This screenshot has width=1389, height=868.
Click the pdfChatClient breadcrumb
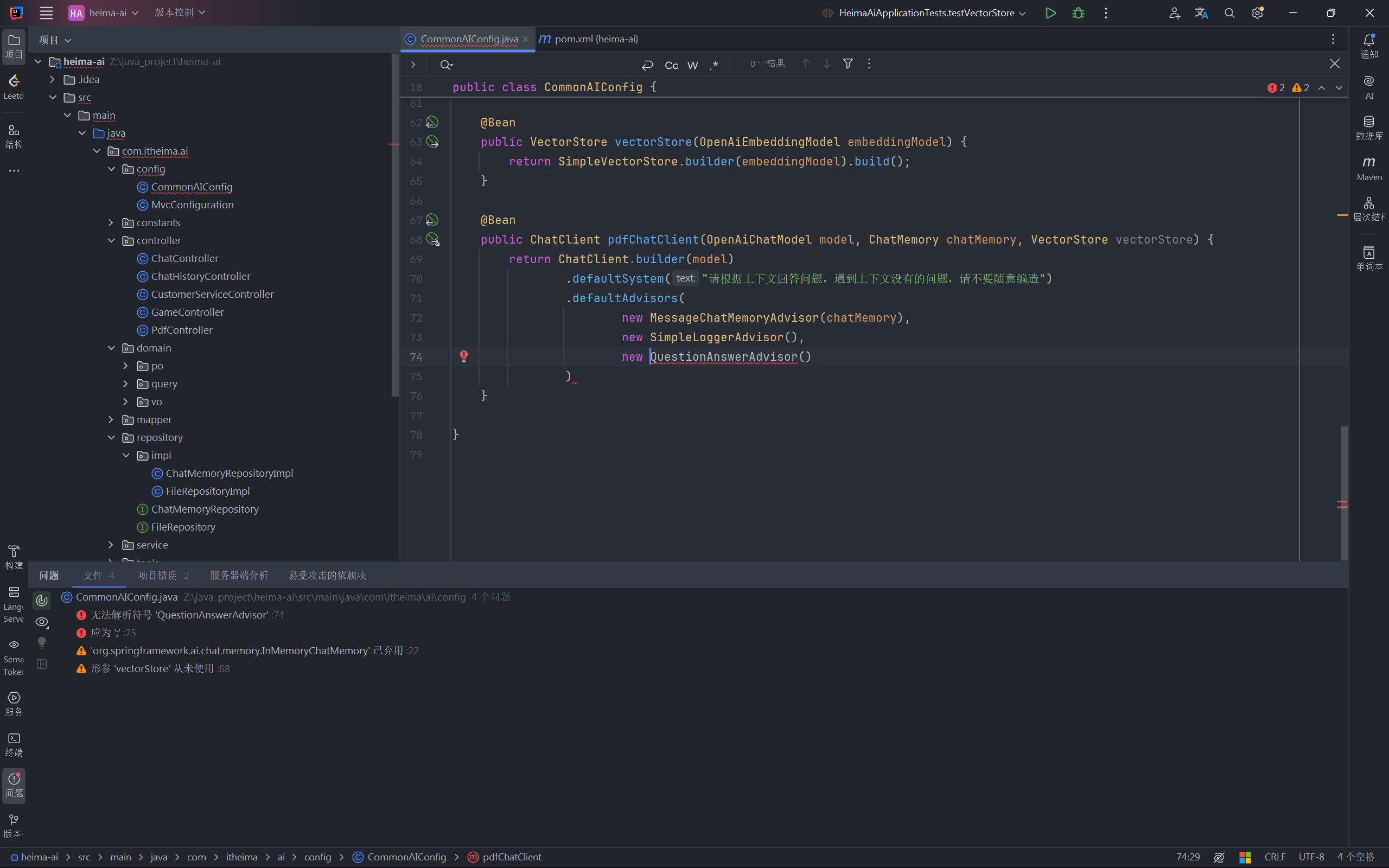click(x=505, y=857)
